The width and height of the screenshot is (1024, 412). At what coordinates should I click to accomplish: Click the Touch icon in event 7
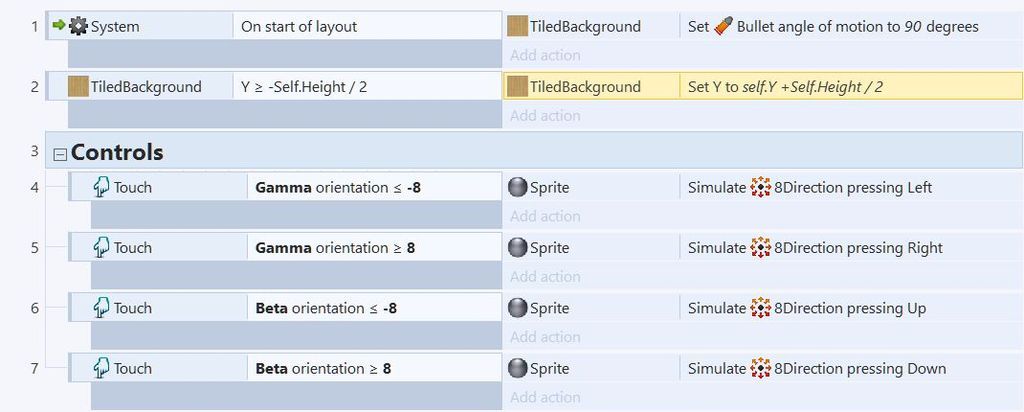point(101,368)
